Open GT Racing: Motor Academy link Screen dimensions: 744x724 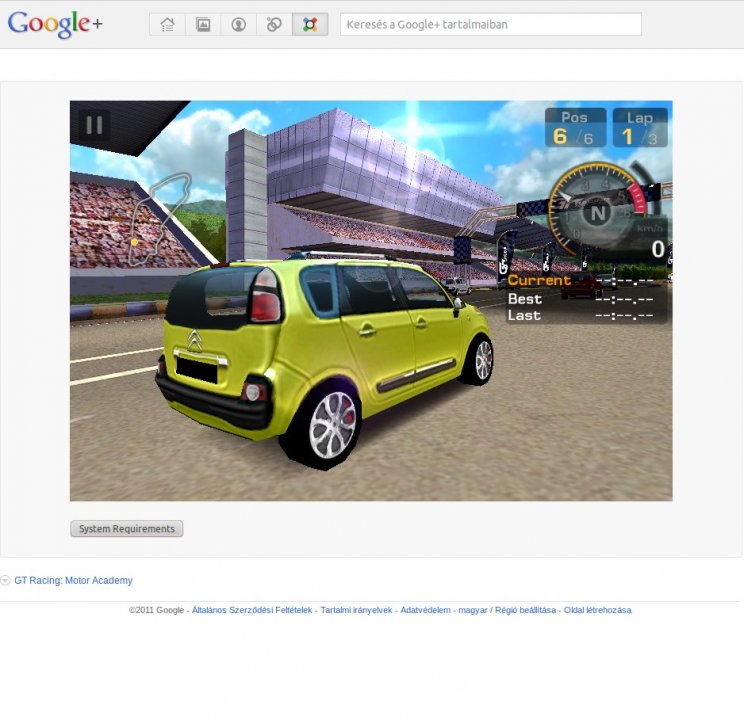coord(74,580)
